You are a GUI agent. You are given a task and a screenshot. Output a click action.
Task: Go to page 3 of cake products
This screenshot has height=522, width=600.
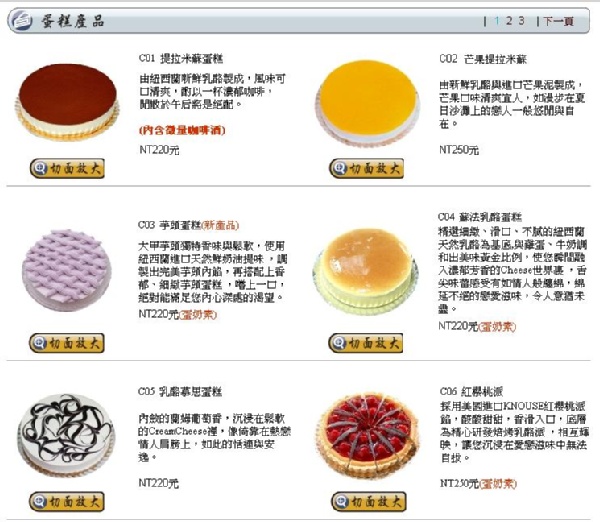pyautogui.click(x=521, y=21)
